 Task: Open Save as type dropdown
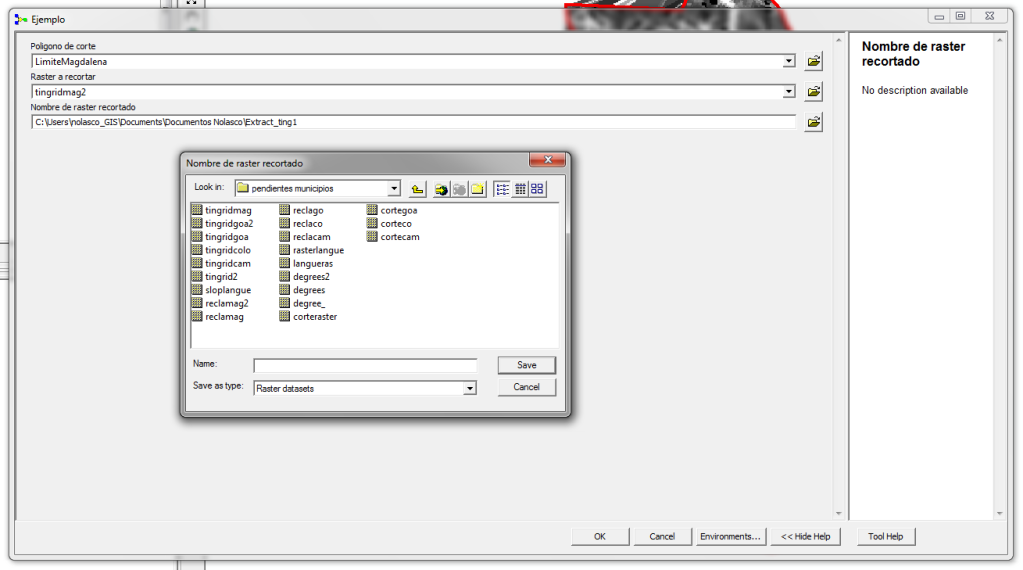tap(470, 389)
